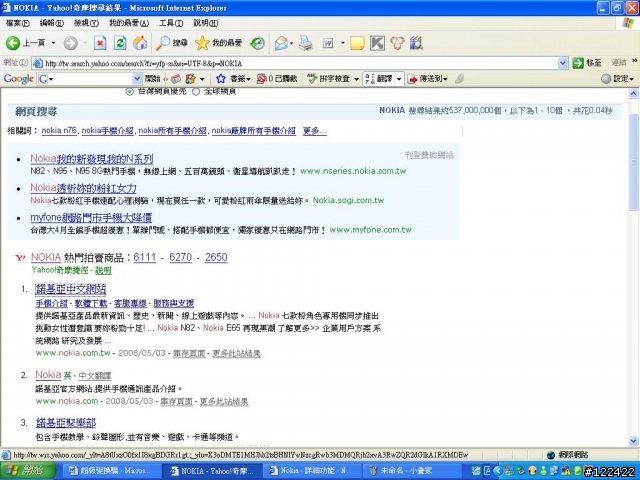Open the File menu (檔案)
The height and width of the screenshot is (480, 640).
[18, 23]
